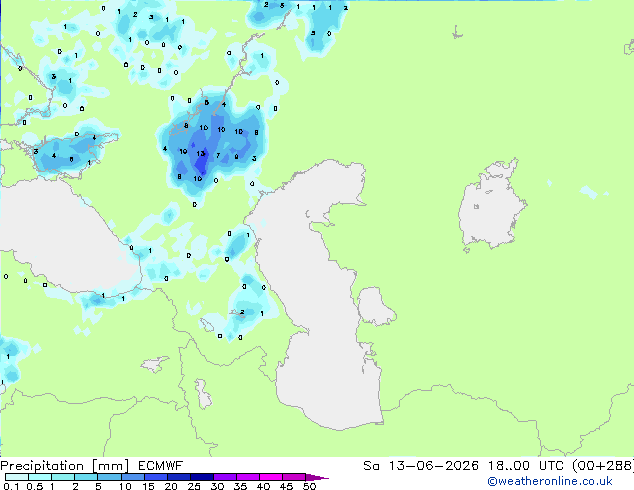Screen dimensions: 634x490
Task: Click legend tick label '40'
Action: point(263,486)
